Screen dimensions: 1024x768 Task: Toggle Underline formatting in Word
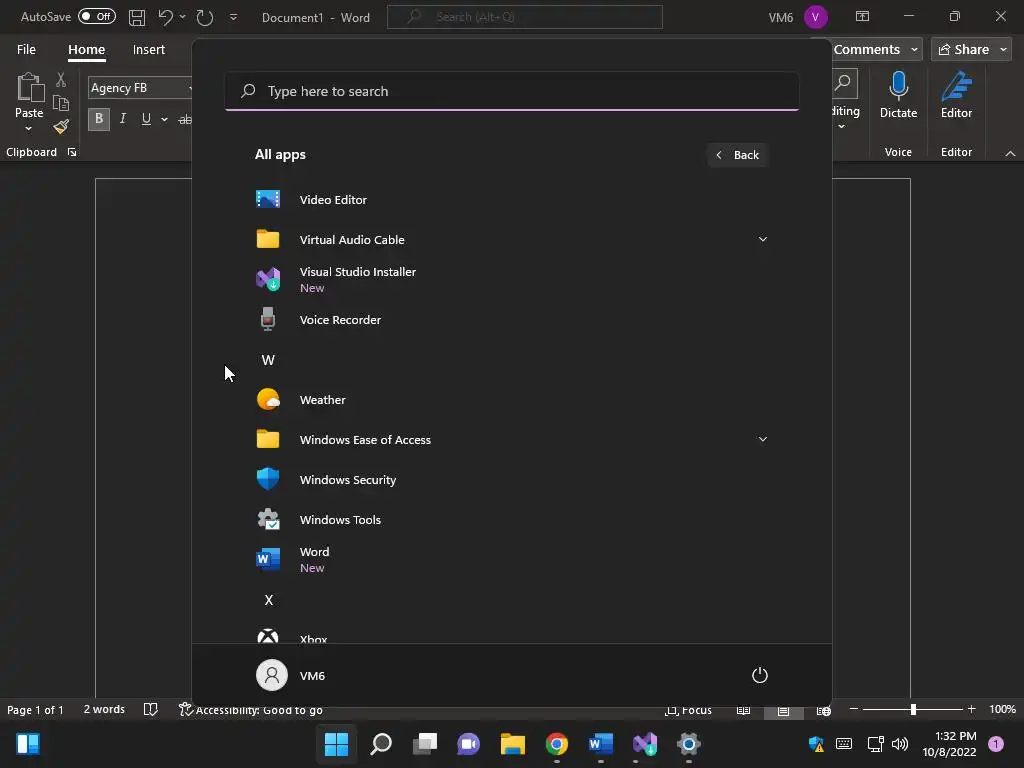pos(146,119)
